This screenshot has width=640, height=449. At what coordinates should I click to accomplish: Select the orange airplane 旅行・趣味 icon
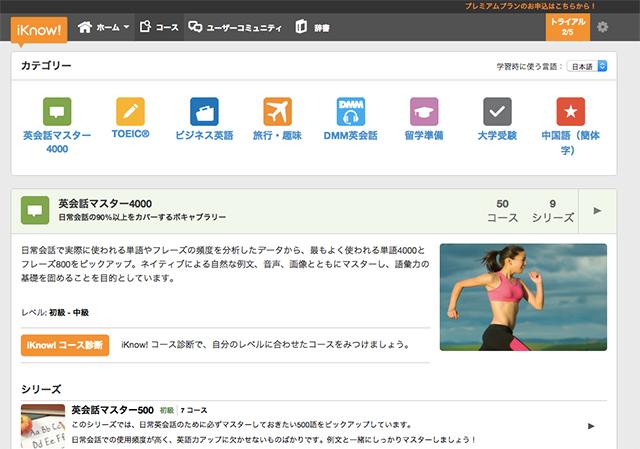tap(278, 111)
